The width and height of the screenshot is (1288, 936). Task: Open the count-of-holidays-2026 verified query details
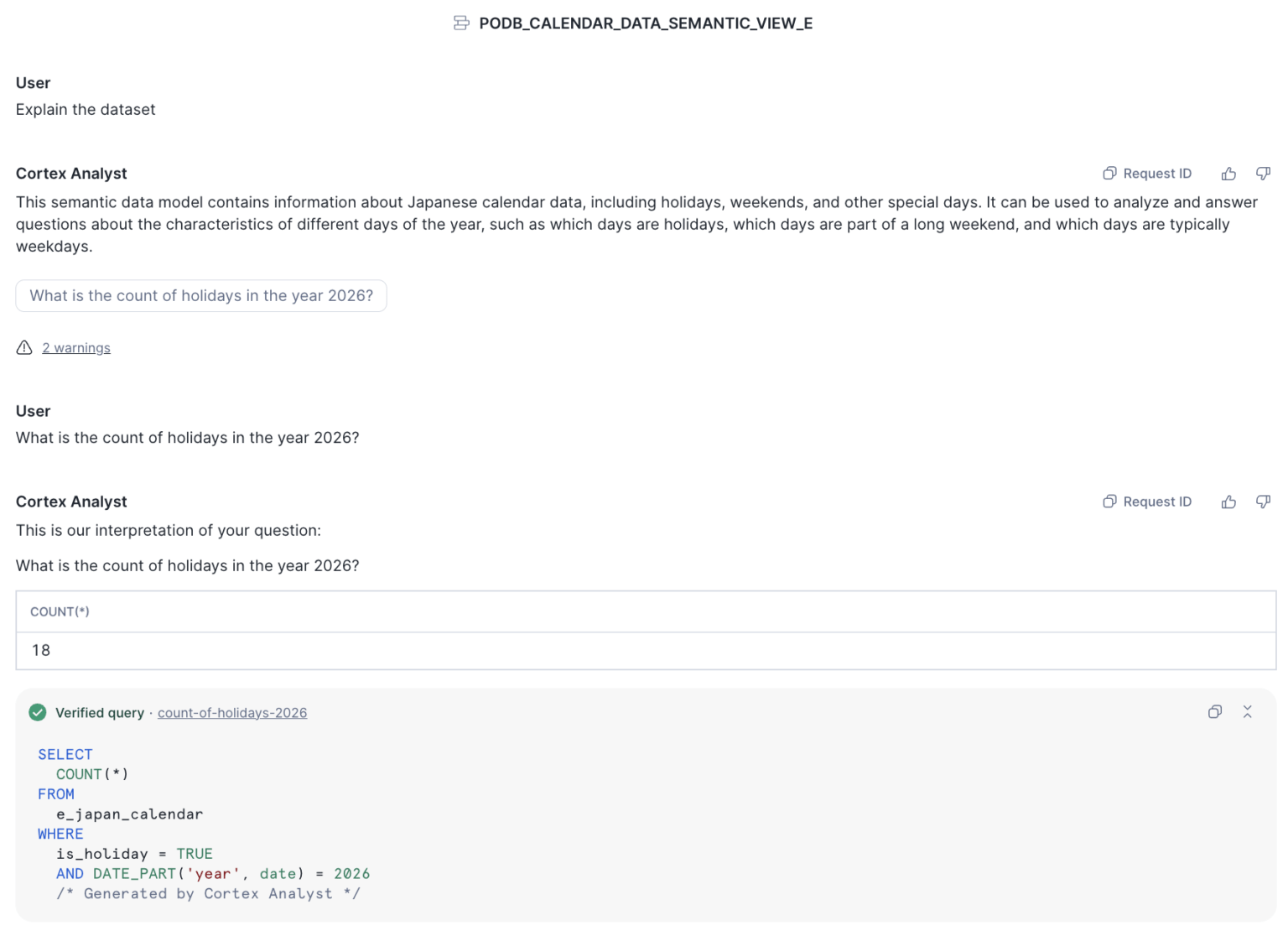point(232,712)
